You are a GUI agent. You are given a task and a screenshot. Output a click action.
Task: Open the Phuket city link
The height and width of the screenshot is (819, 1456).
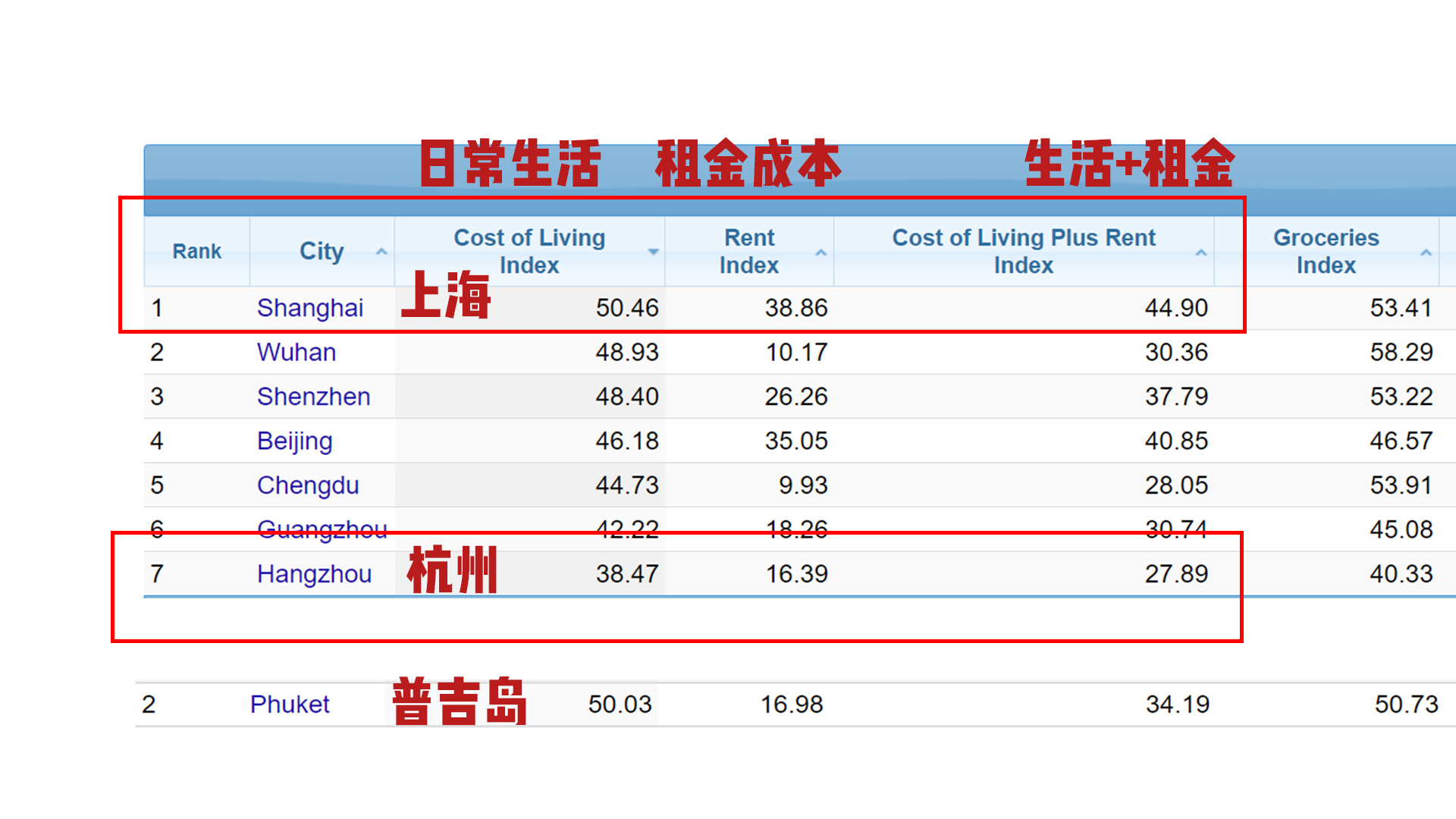pyautogui.click(x=290, y=704)
